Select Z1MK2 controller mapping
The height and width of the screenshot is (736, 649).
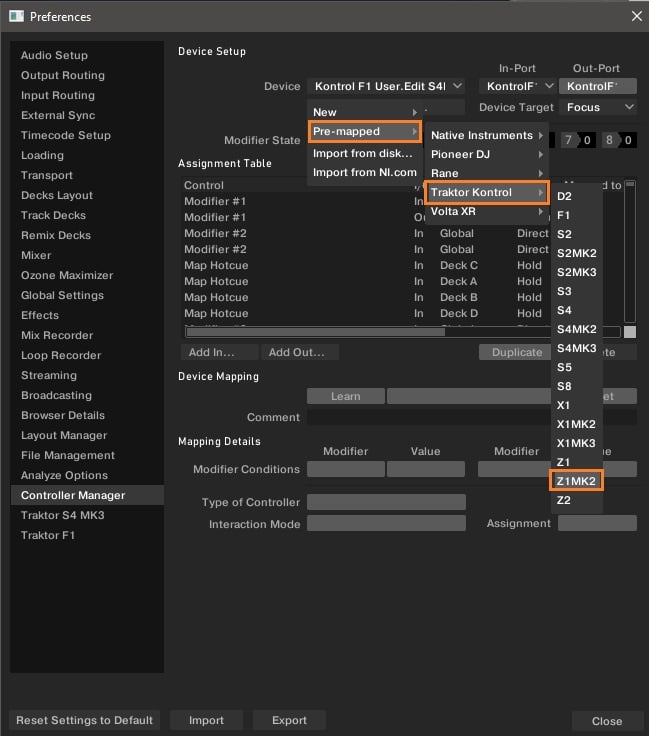pyautogui.click(x=577, y=481)
